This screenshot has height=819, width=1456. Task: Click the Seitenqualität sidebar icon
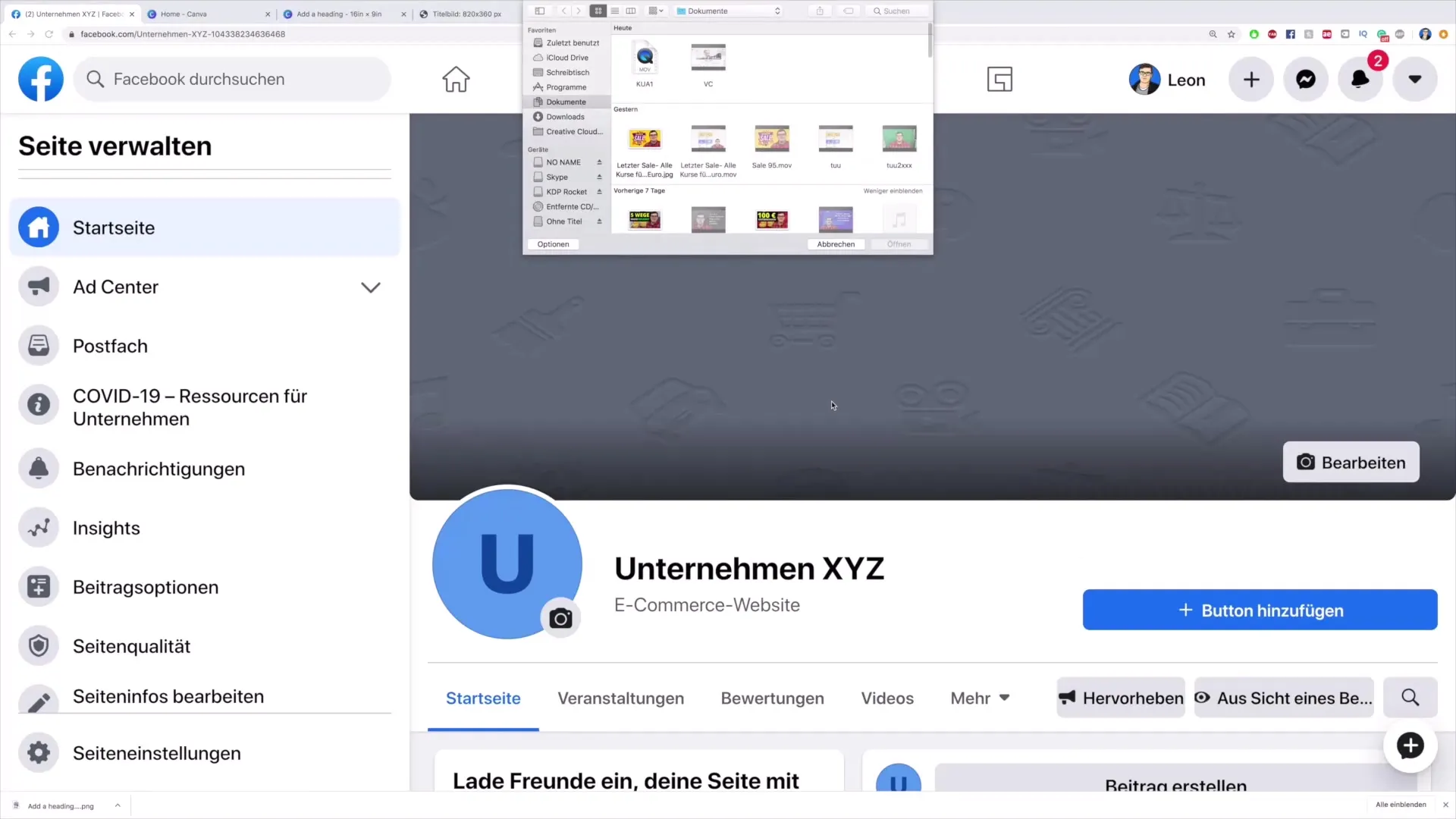point(38,646)
